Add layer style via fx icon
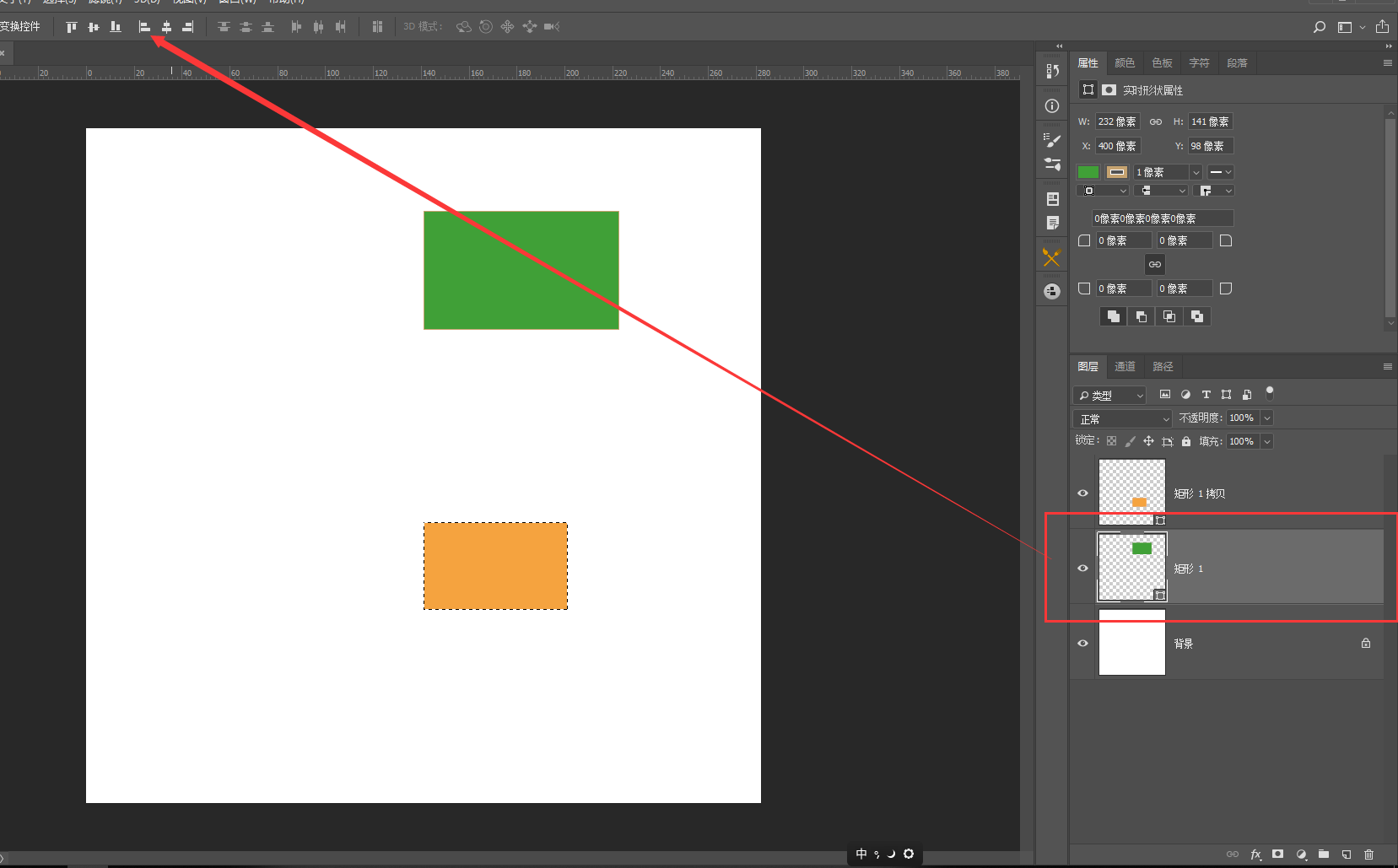The width and height of the screenshot is (1398, 868). click(1255, 855)
